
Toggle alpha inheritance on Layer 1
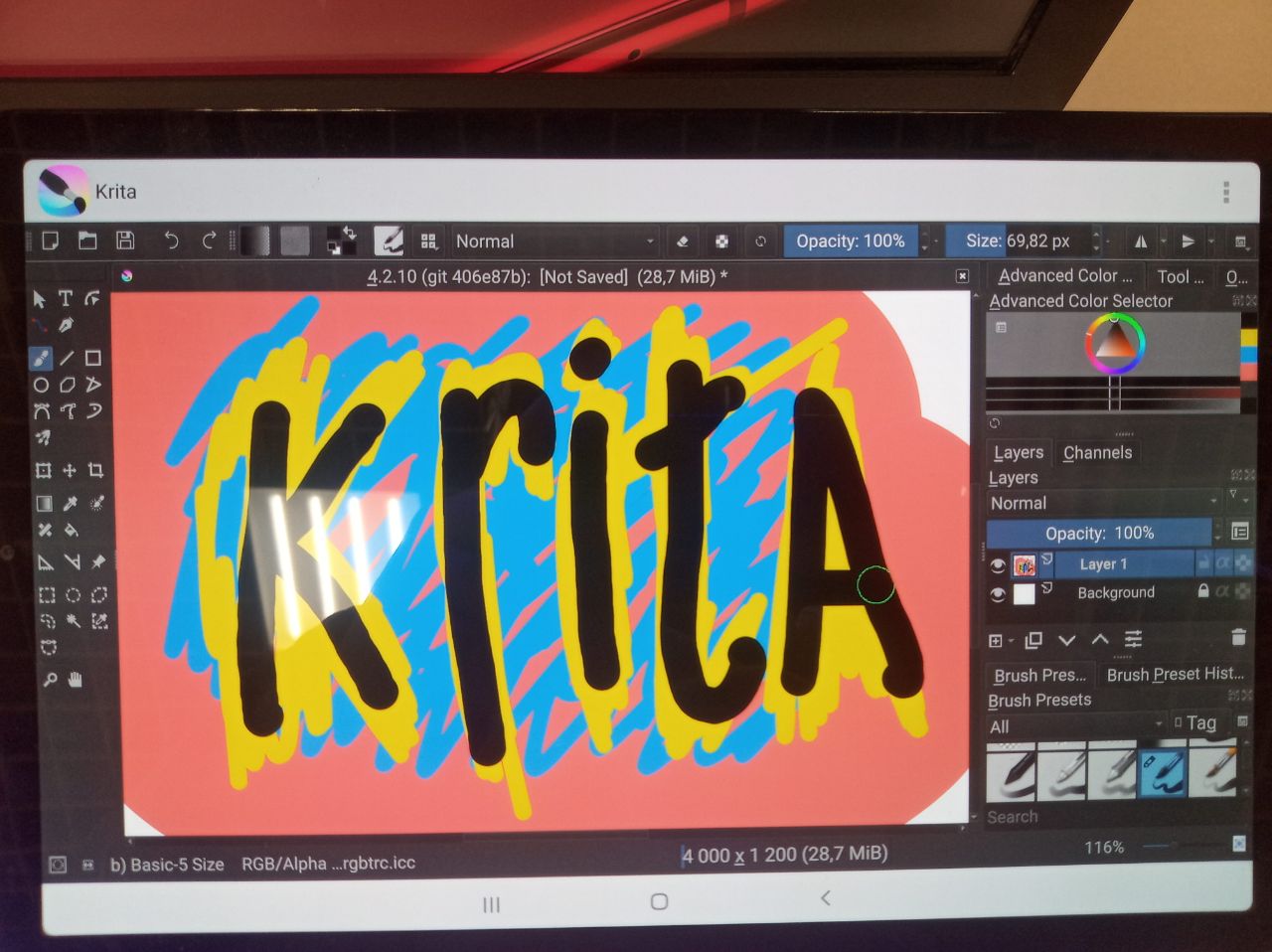1223,562
